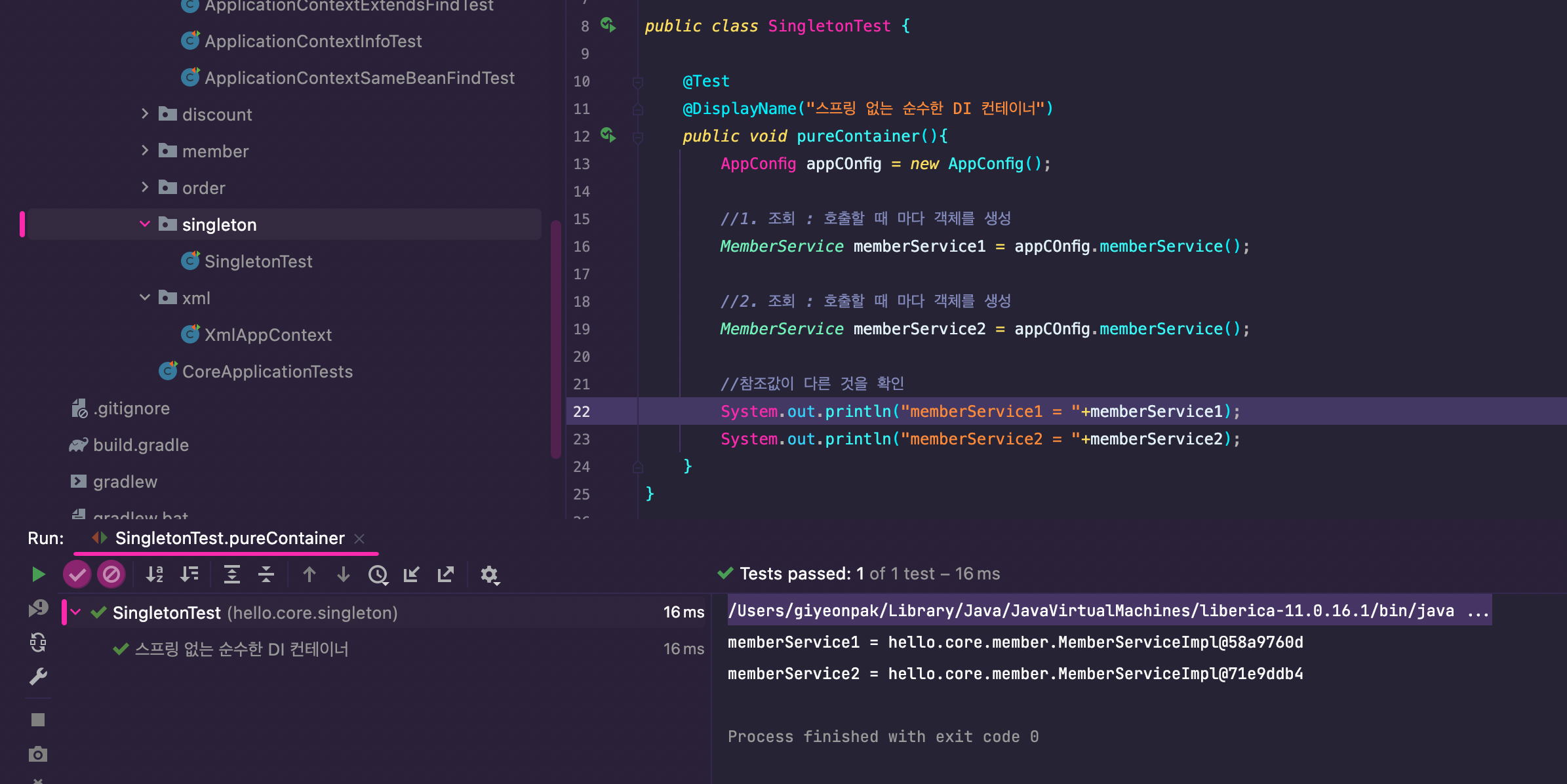Image resolution: width=1567 pixels, height=784 pixels.
Task: Toggle auto-test in the Run sidebar
Action: click(x=38, y=642)
